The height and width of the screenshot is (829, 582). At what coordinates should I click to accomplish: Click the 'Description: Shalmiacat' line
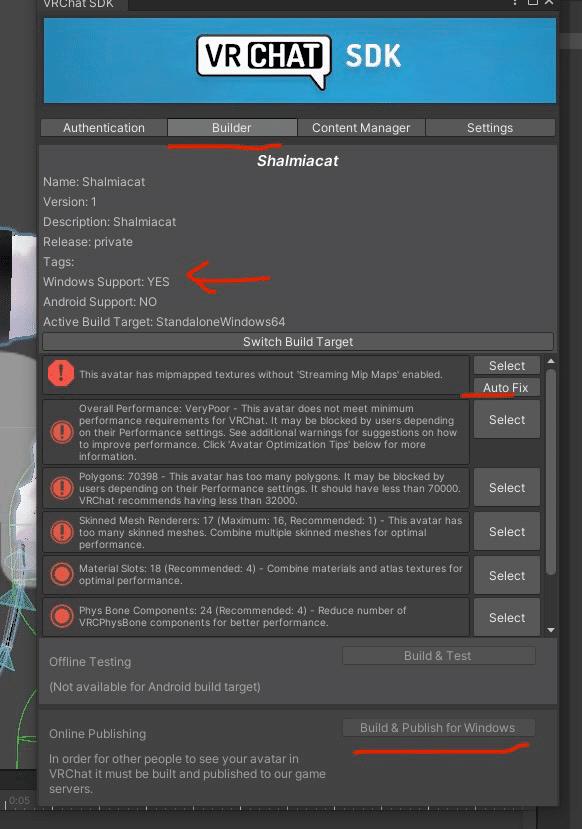pos(109,222)
